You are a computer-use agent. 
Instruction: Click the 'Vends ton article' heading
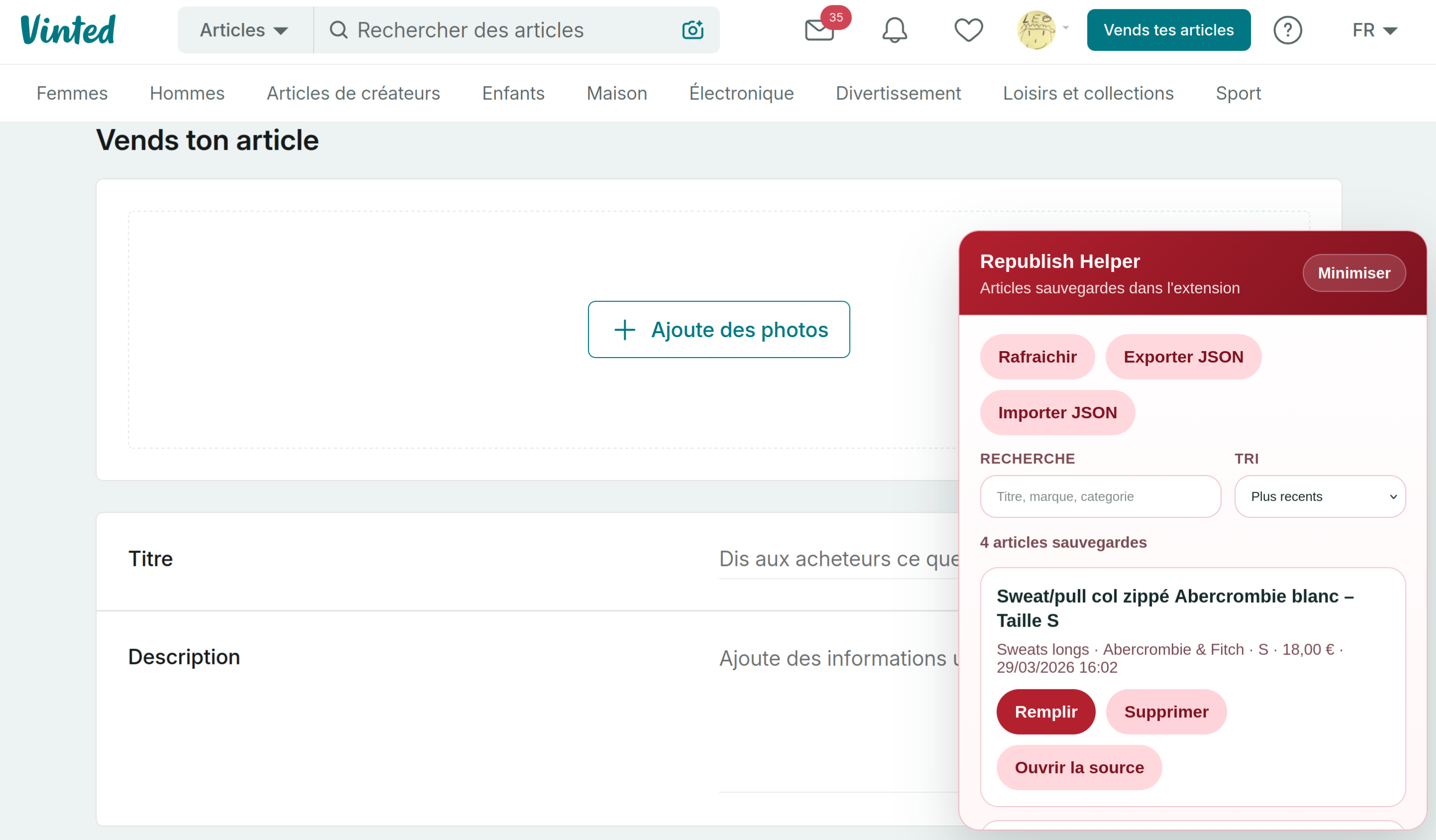click(207, 140)
